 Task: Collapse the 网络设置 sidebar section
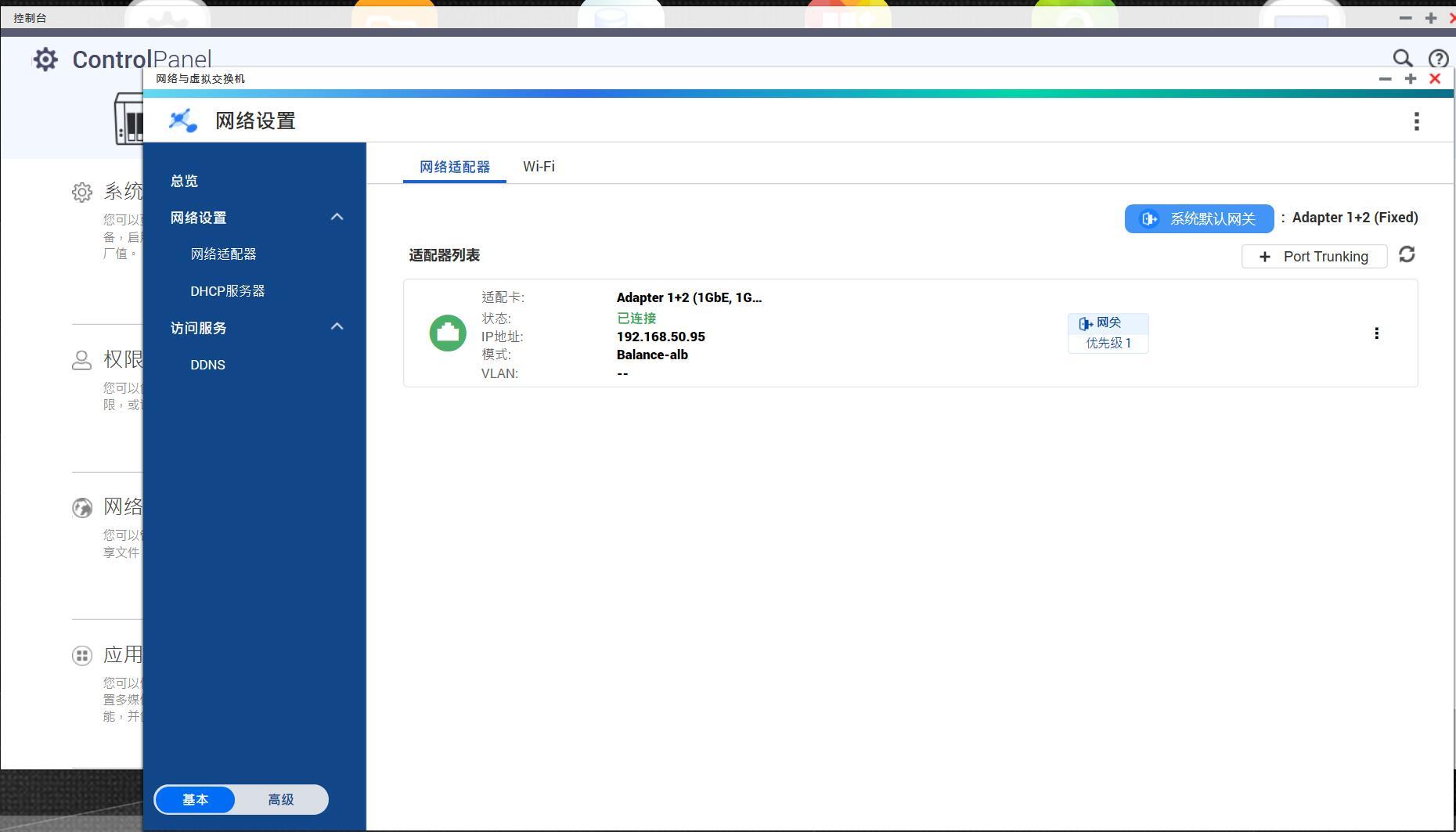pos(337,218)
